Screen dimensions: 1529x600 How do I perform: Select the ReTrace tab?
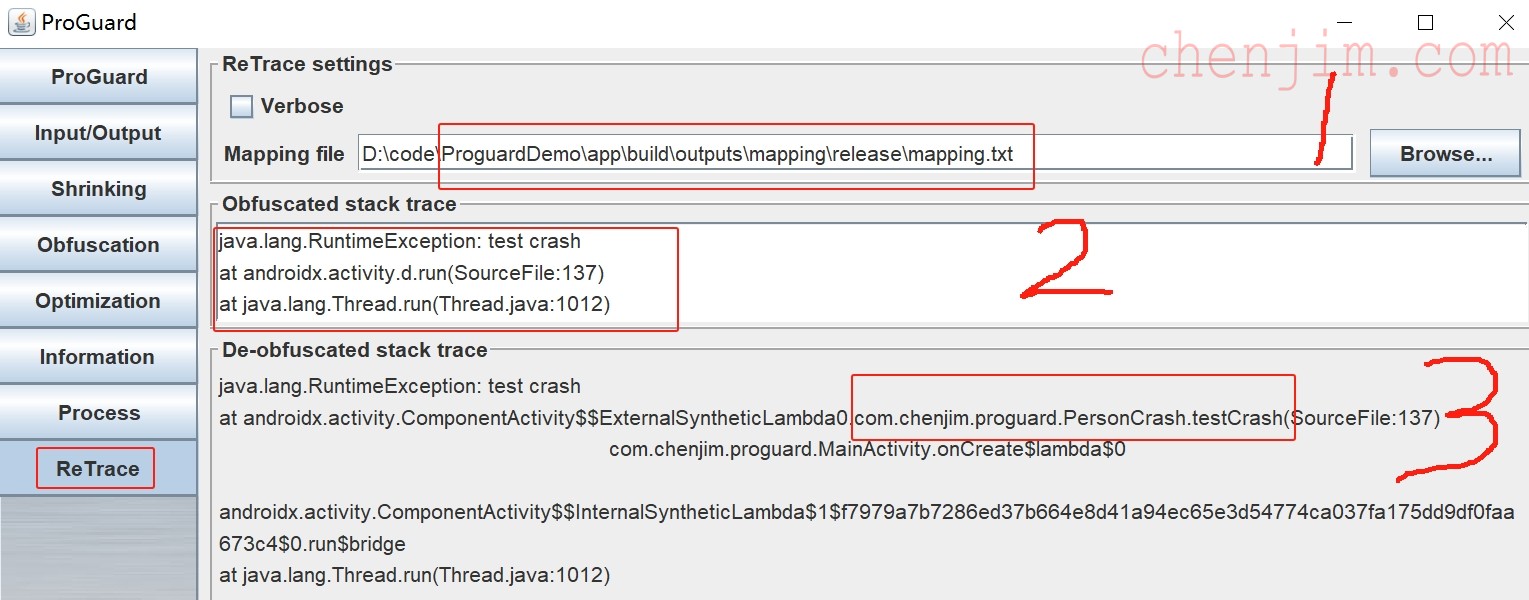coord(98,468)
